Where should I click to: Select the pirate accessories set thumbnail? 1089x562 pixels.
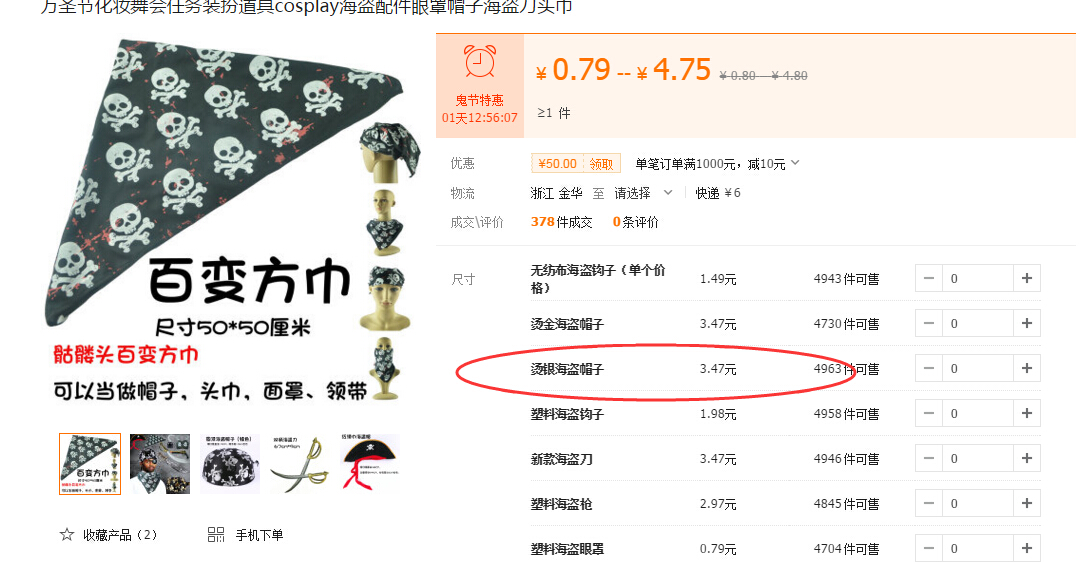coord(160,464)
